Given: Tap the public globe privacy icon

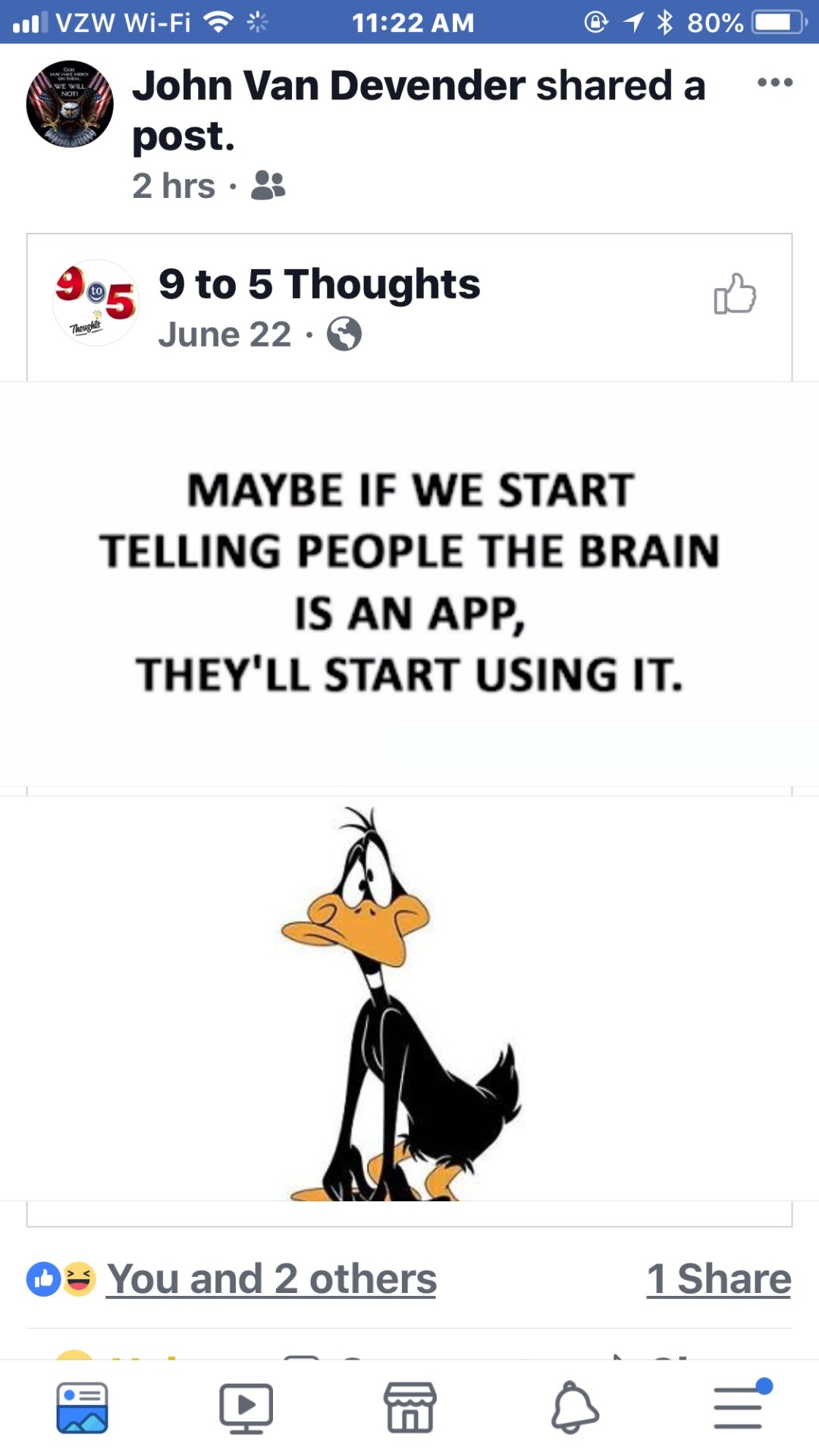Looking at the screenshot, I should 344,334.
